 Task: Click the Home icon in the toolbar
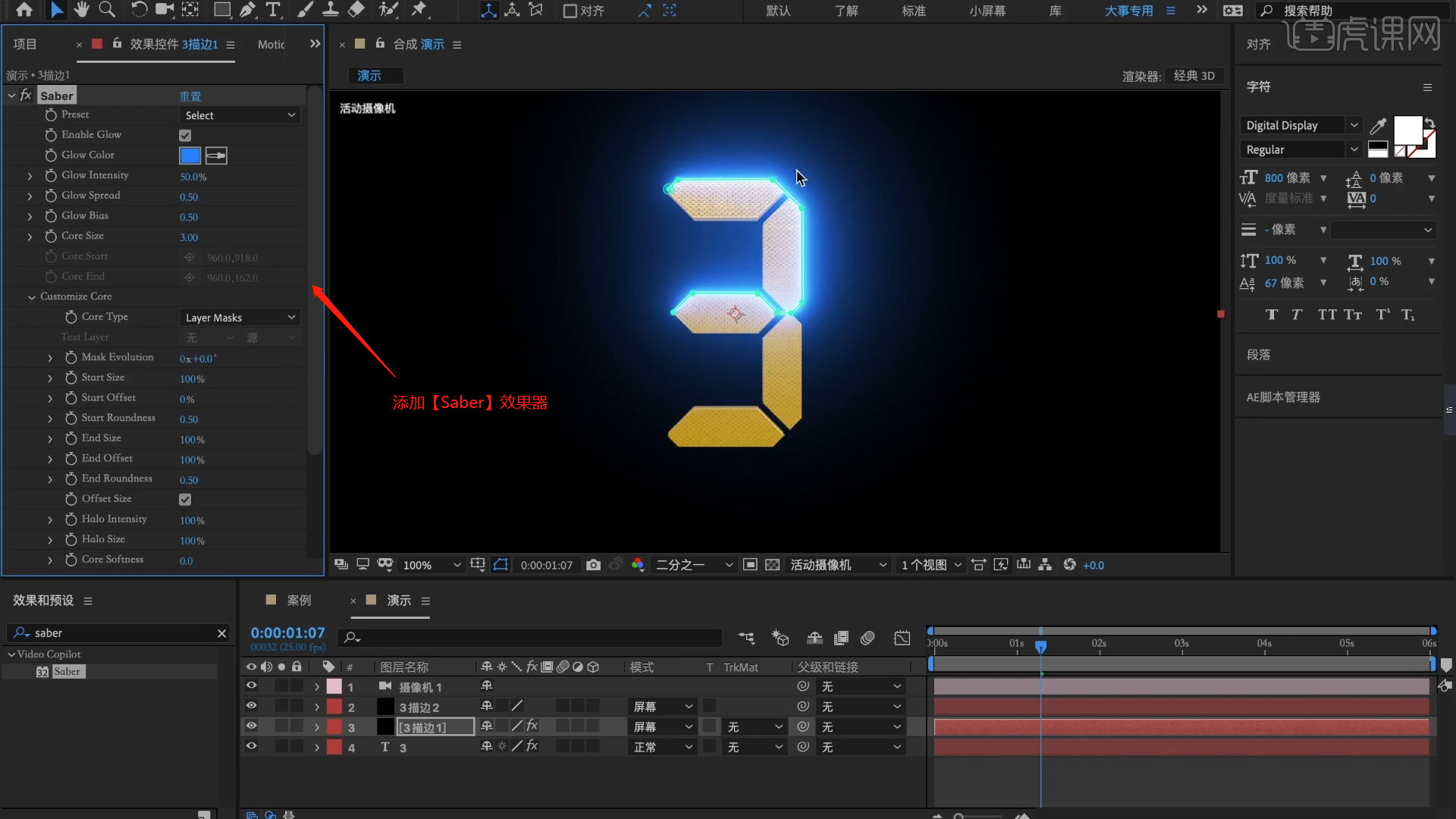[24, 10]
